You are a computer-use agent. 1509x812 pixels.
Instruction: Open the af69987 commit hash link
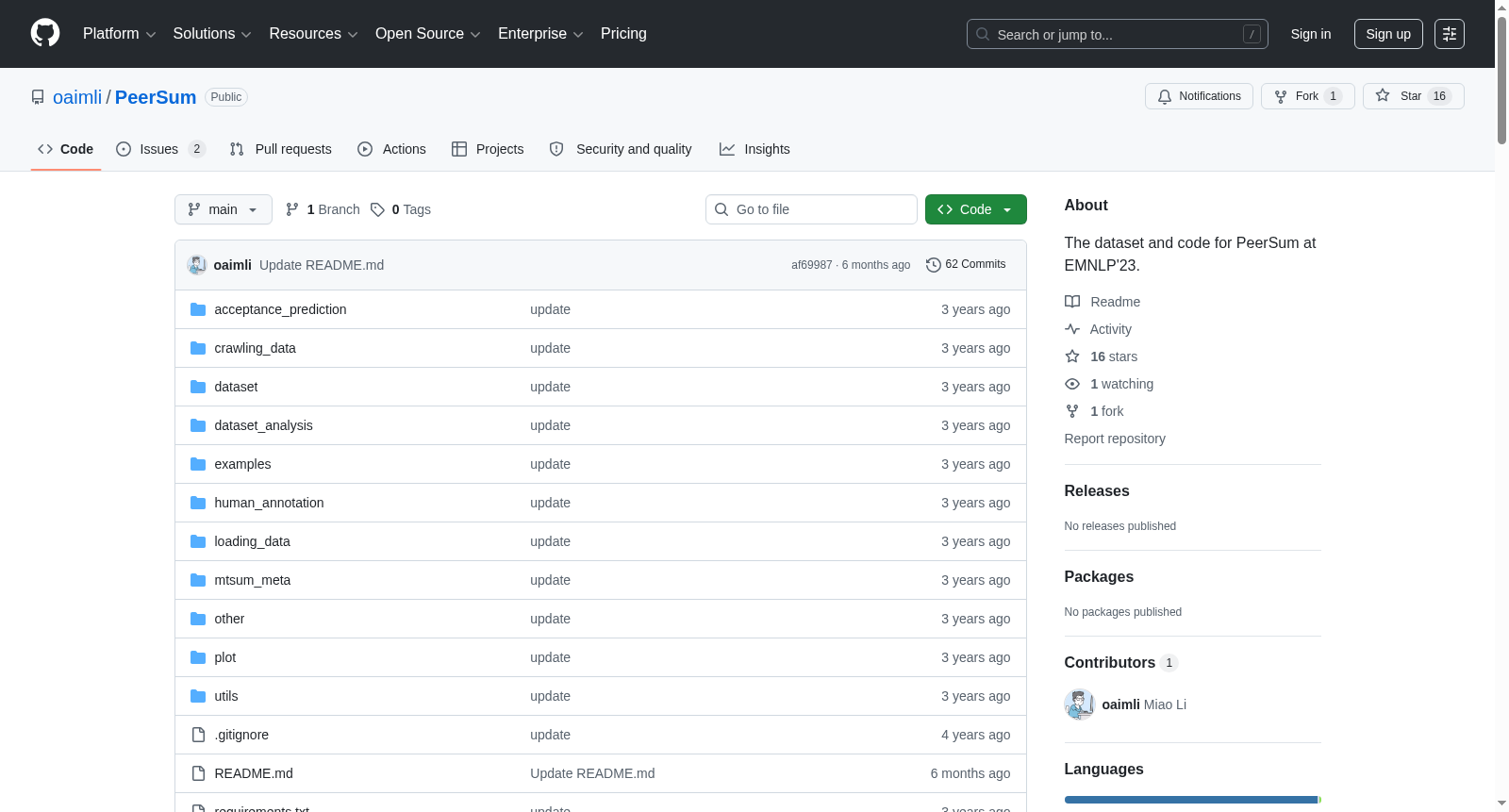coord(812,265)
